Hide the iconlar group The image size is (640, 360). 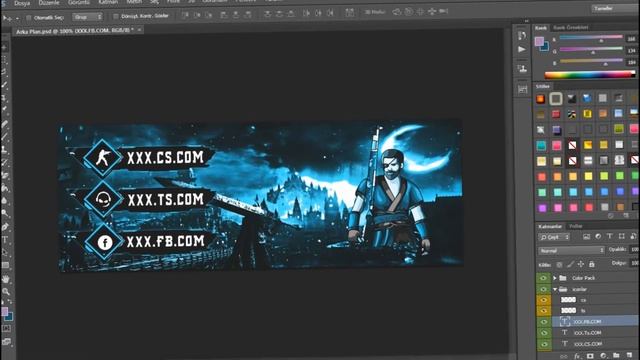(x=543, y=289)
